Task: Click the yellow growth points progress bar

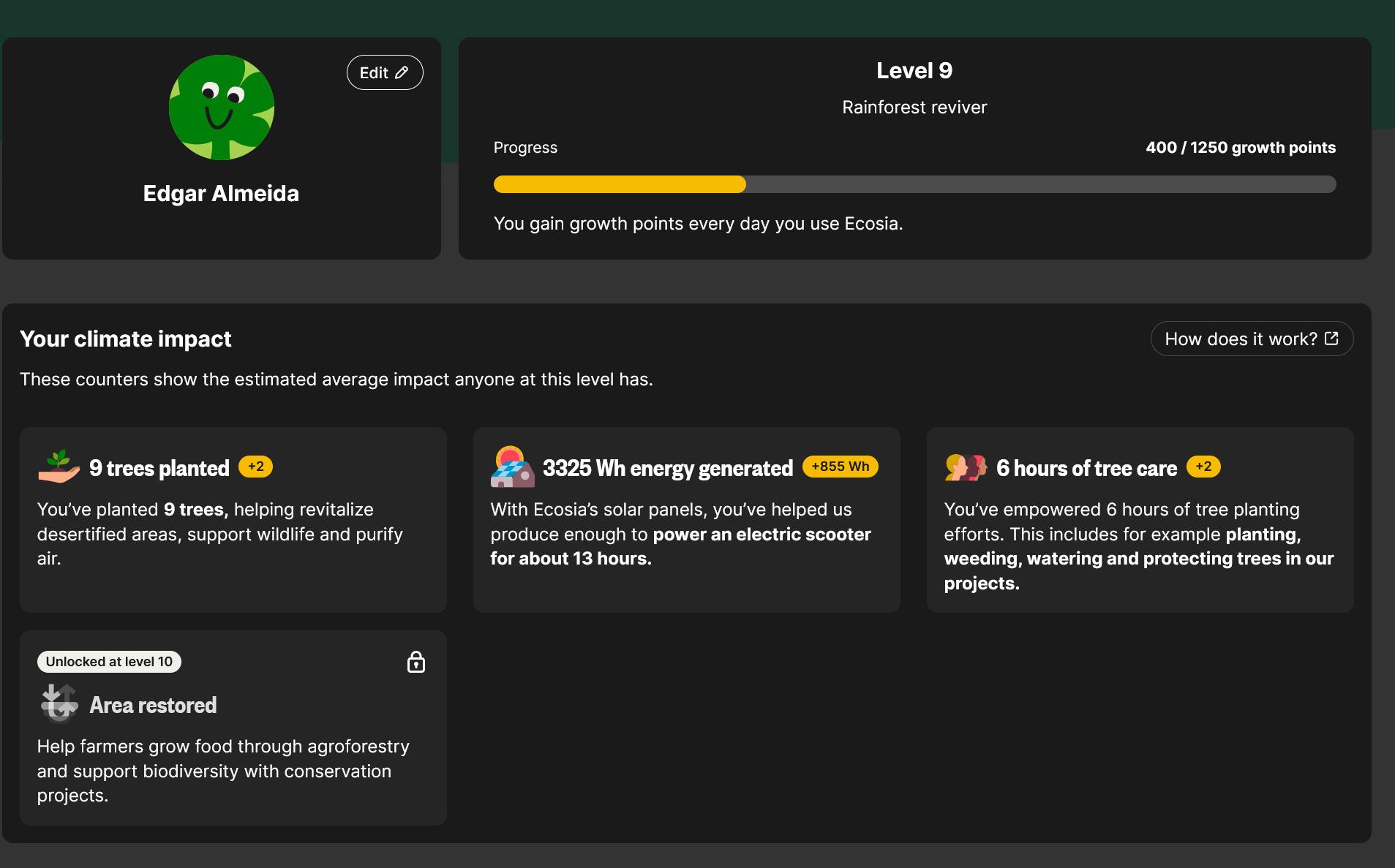Action: coord(620,184)
